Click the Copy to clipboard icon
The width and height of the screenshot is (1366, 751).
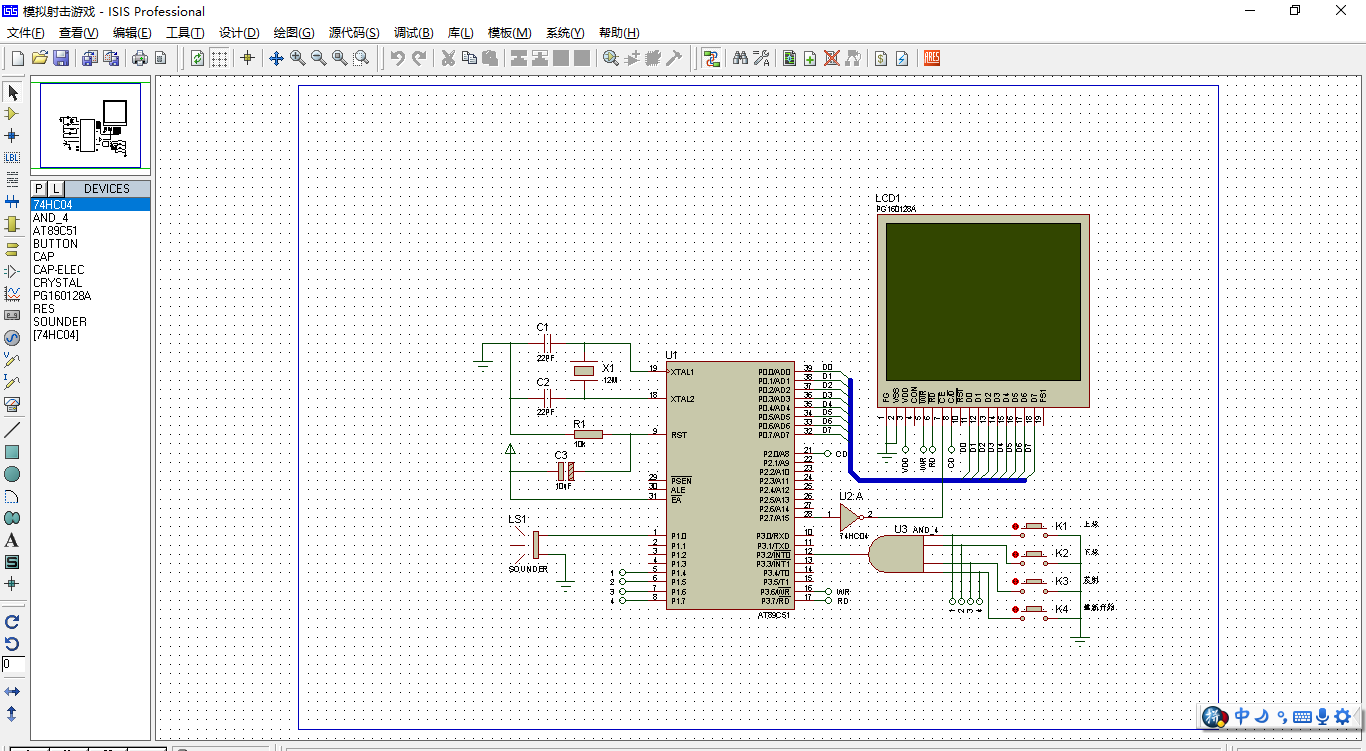[469, 59]
